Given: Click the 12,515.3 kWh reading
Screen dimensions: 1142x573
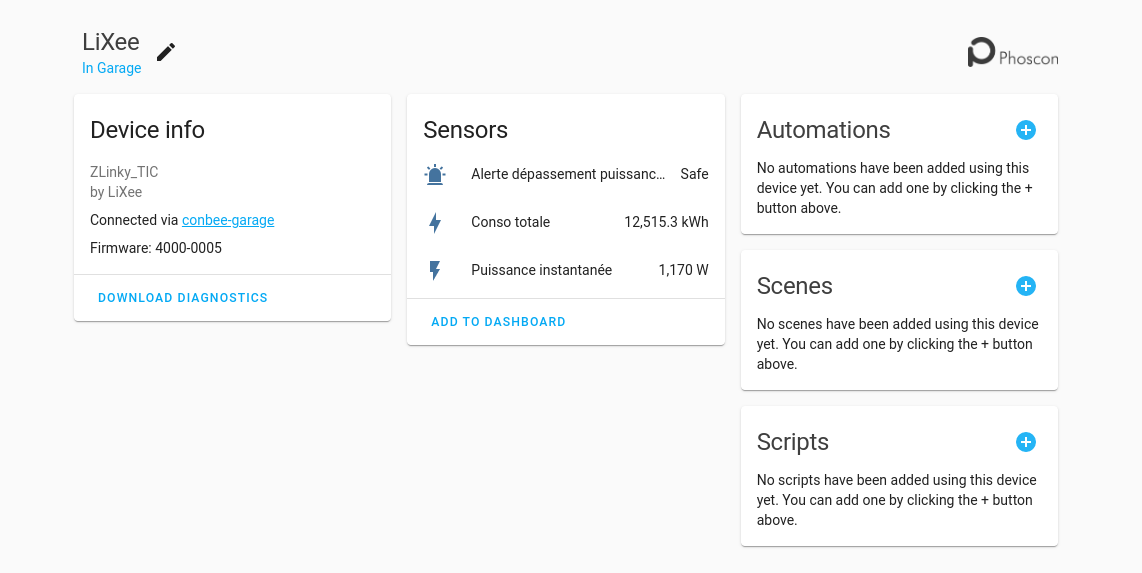Looking at the screenshot, I should click(x=666, y=222).
